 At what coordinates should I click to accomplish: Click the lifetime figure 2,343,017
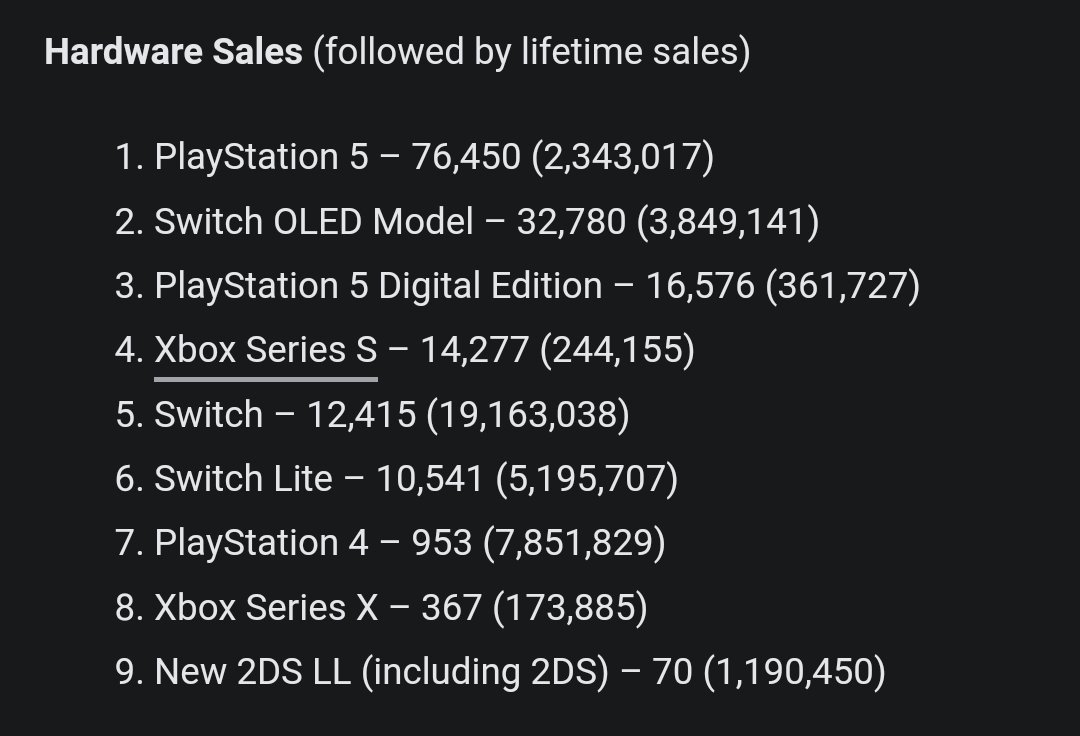click(x=623, y=157)
